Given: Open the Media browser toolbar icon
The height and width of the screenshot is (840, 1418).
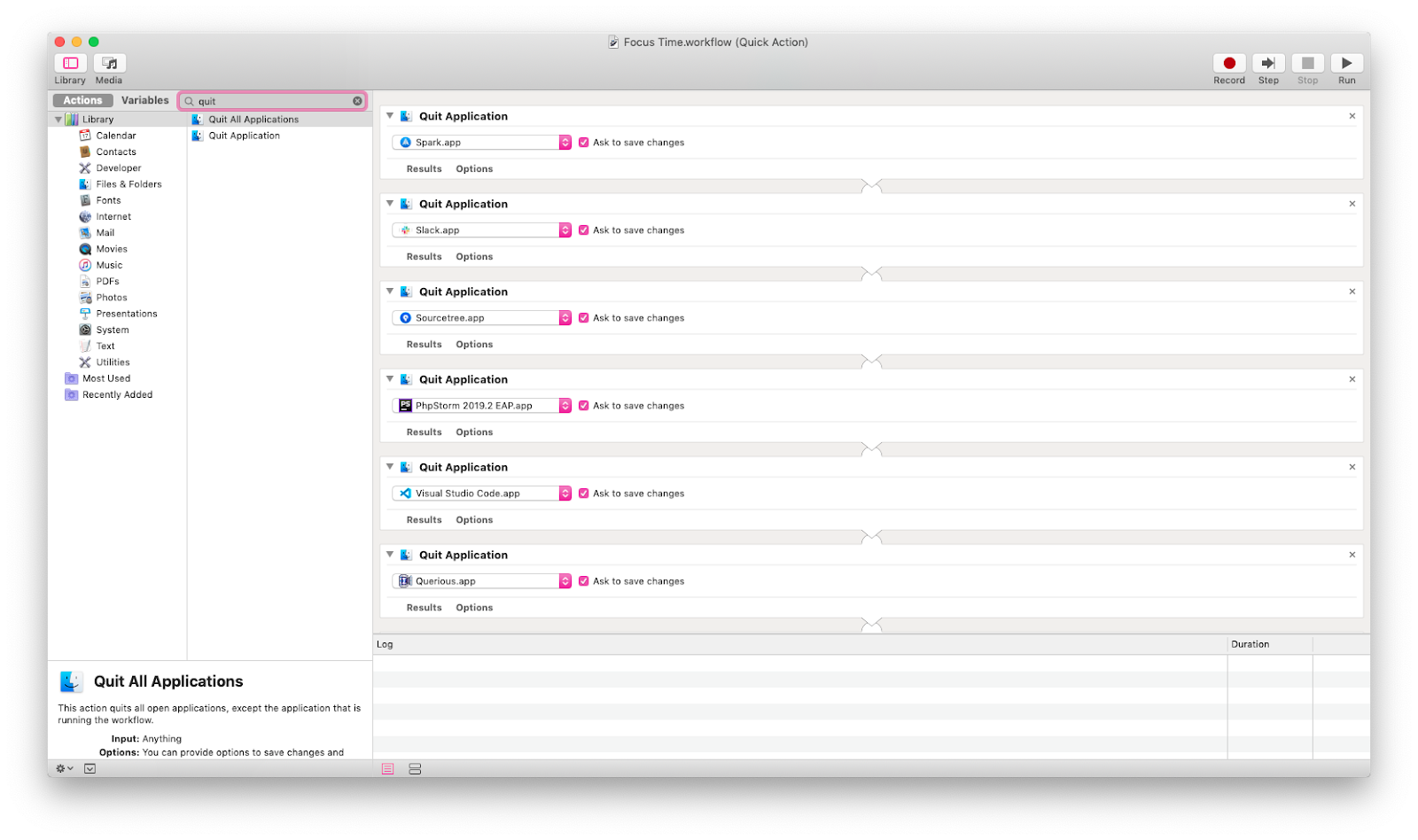Looking at the screenshot, I should point(109,63).
